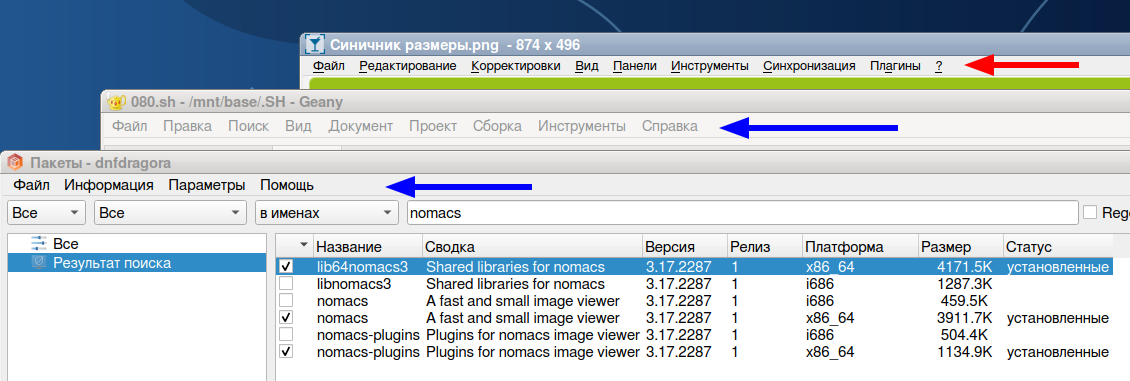Screen dimensions: 1130x381
Task: Open Сборка menu in Geany
Action: [x=497, y=126]
